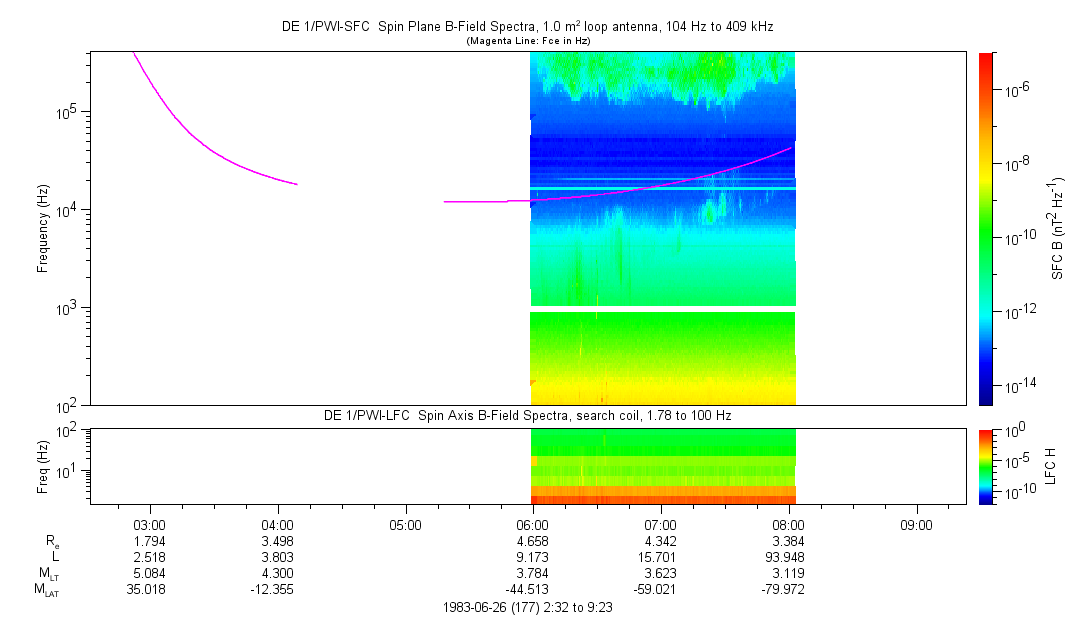Viewport: 1083px width, 620px height.
Task: Click the MLT value 3.784
Action: pos(533,573)
